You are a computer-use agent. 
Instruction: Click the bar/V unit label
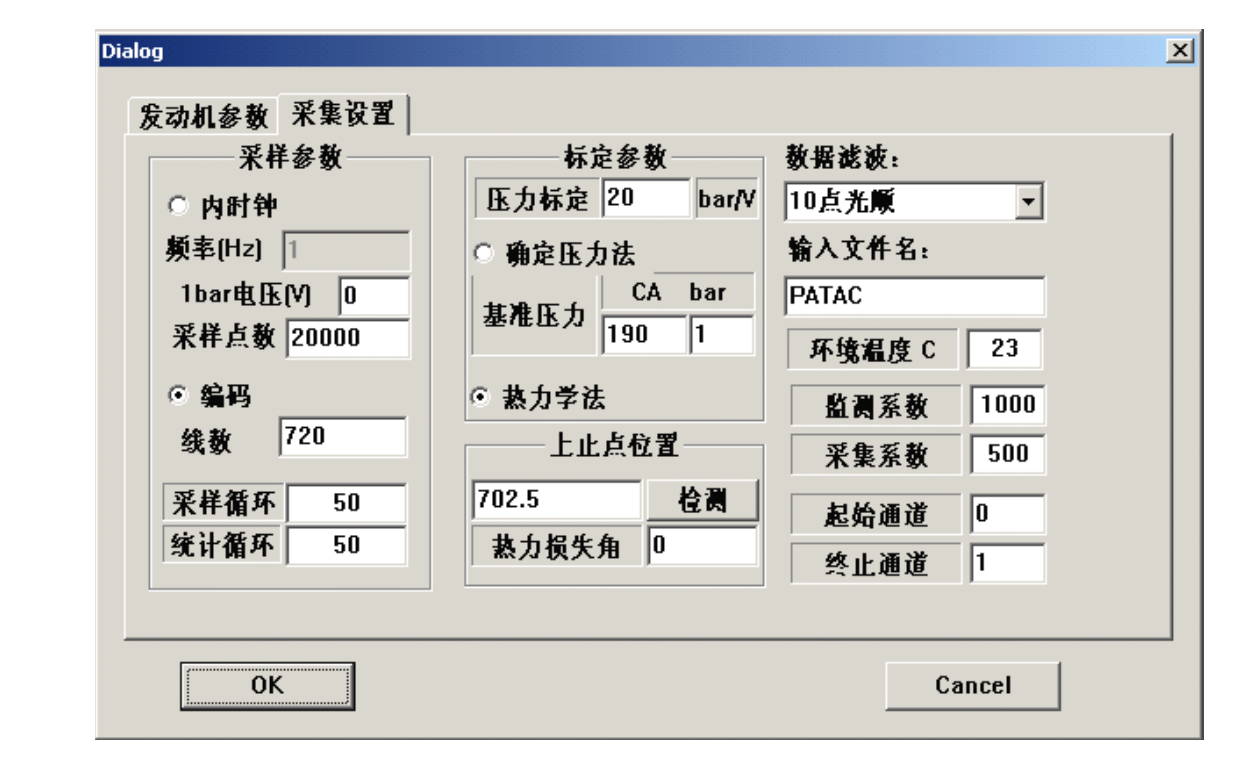pos(725,198)
